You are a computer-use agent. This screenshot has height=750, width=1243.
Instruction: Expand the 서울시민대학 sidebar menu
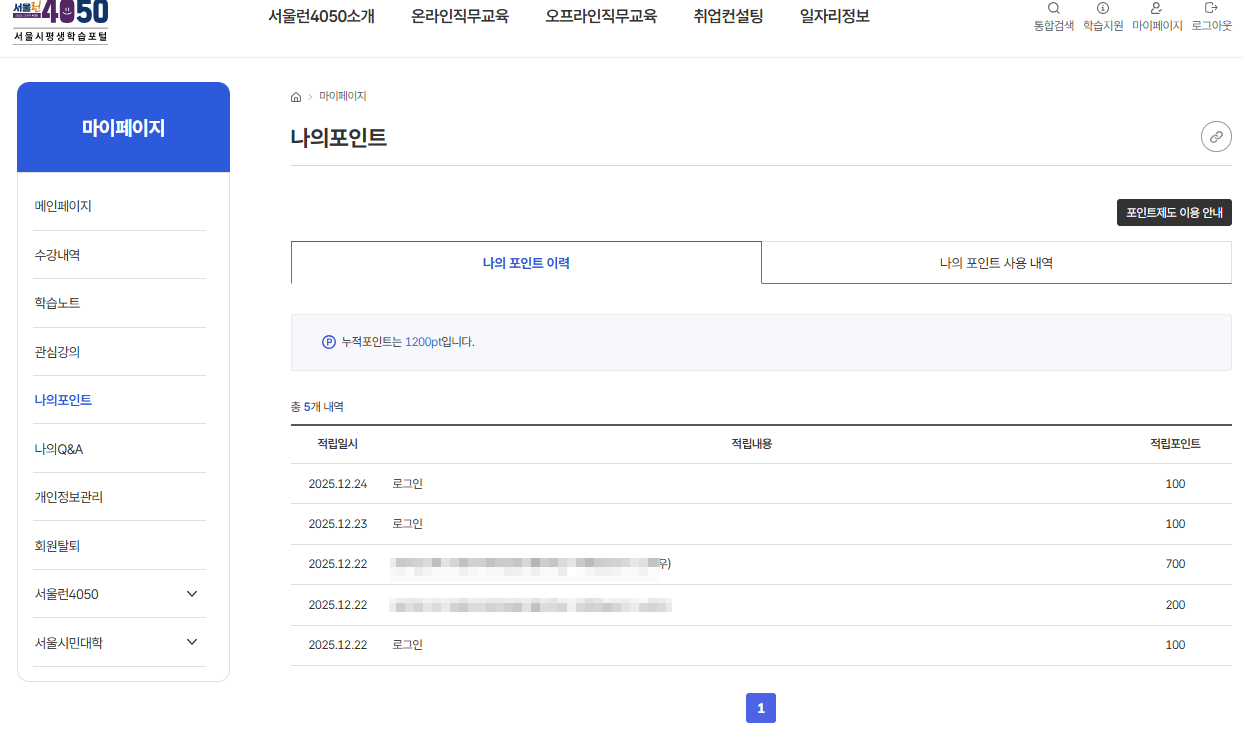coord(123,642)
